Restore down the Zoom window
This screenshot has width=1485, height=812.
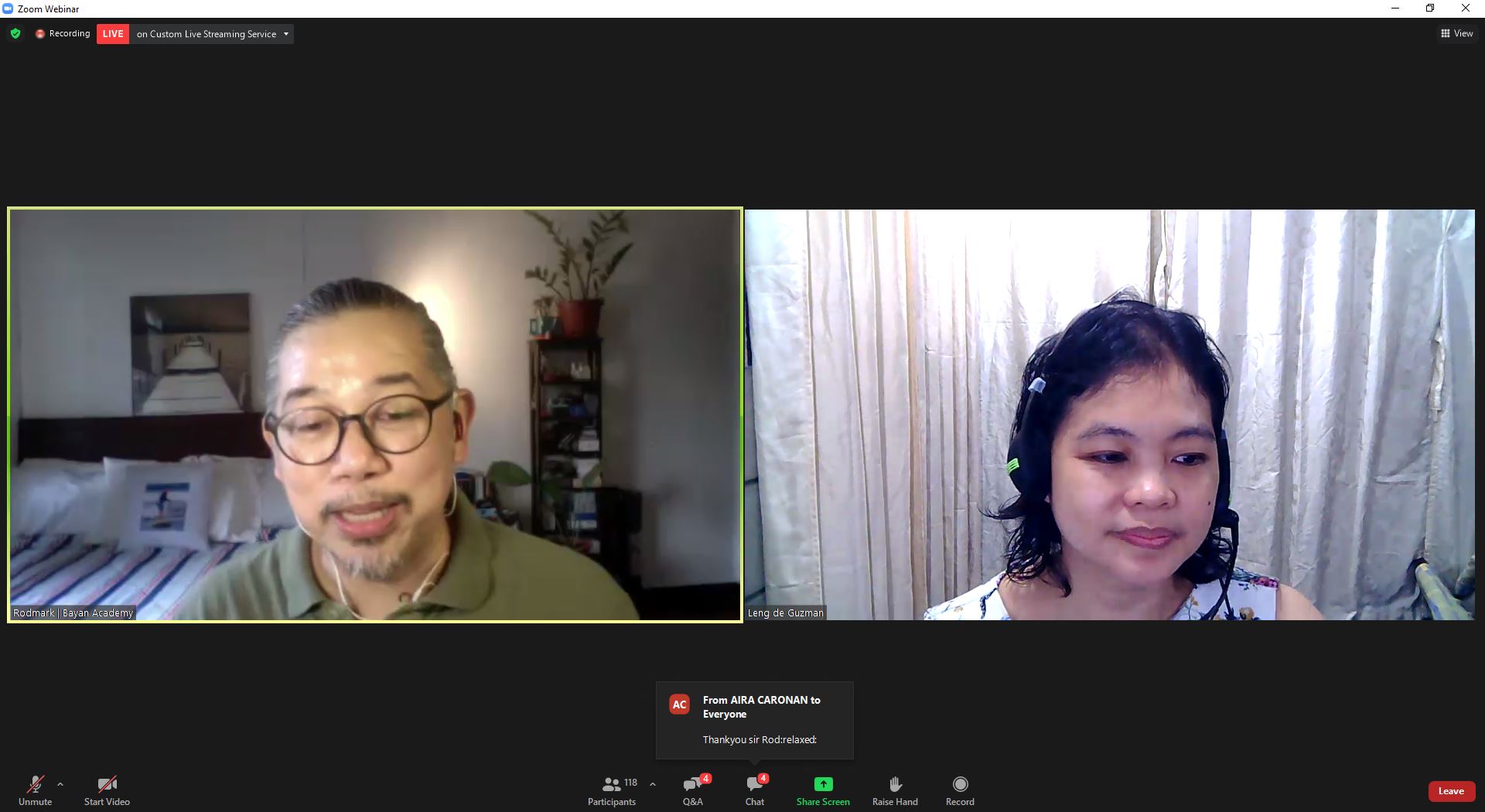(x=1430, y=9)
